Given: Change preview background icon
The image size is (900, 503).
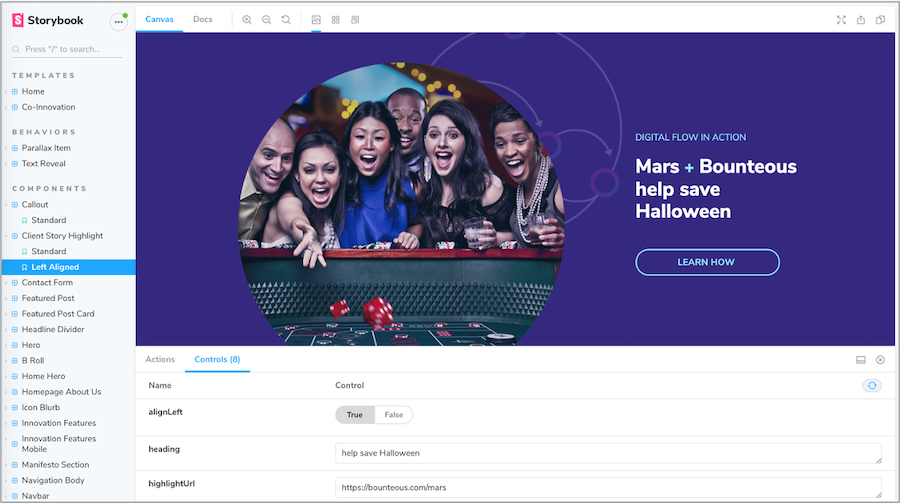Looking at the screenshot, I should [316, 20].
